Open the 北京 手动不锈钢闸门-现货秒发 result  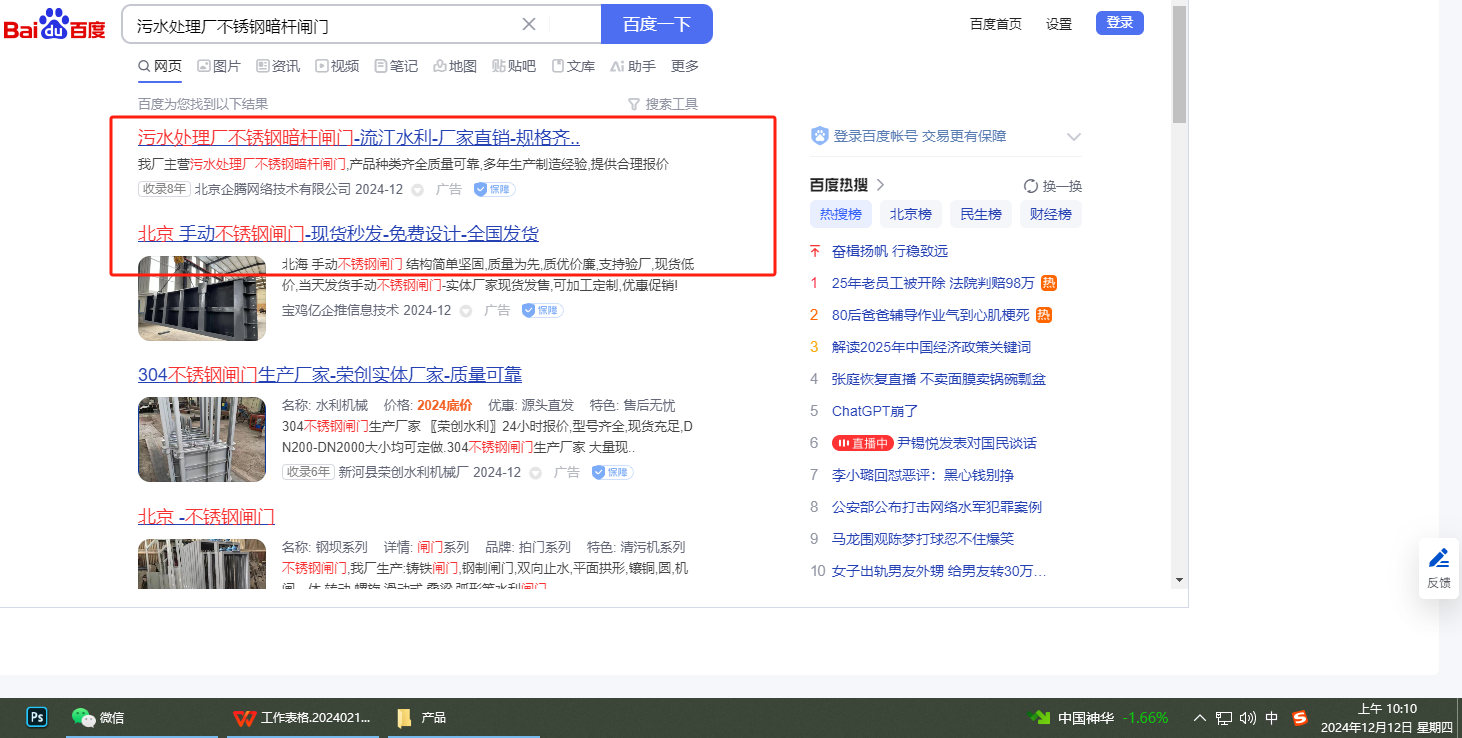[338, 234]
